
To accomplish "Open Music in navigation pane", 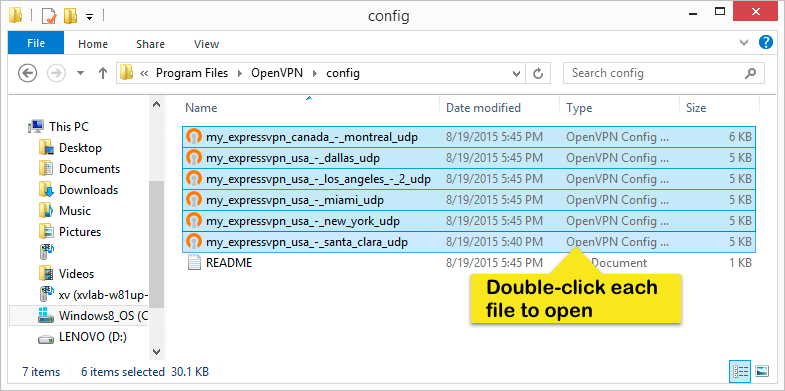I will (75, 211).
